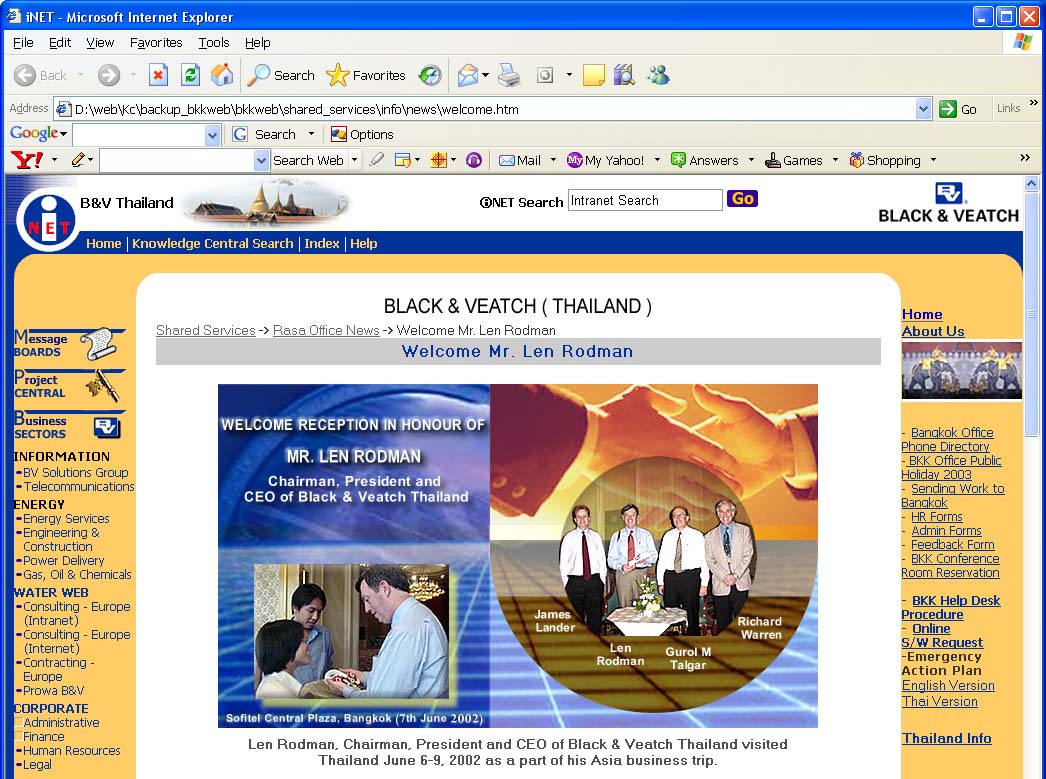Print the page using the printer icon
Image resolution: width=1046 pixels, height=779 pixels.
(509, 75)
